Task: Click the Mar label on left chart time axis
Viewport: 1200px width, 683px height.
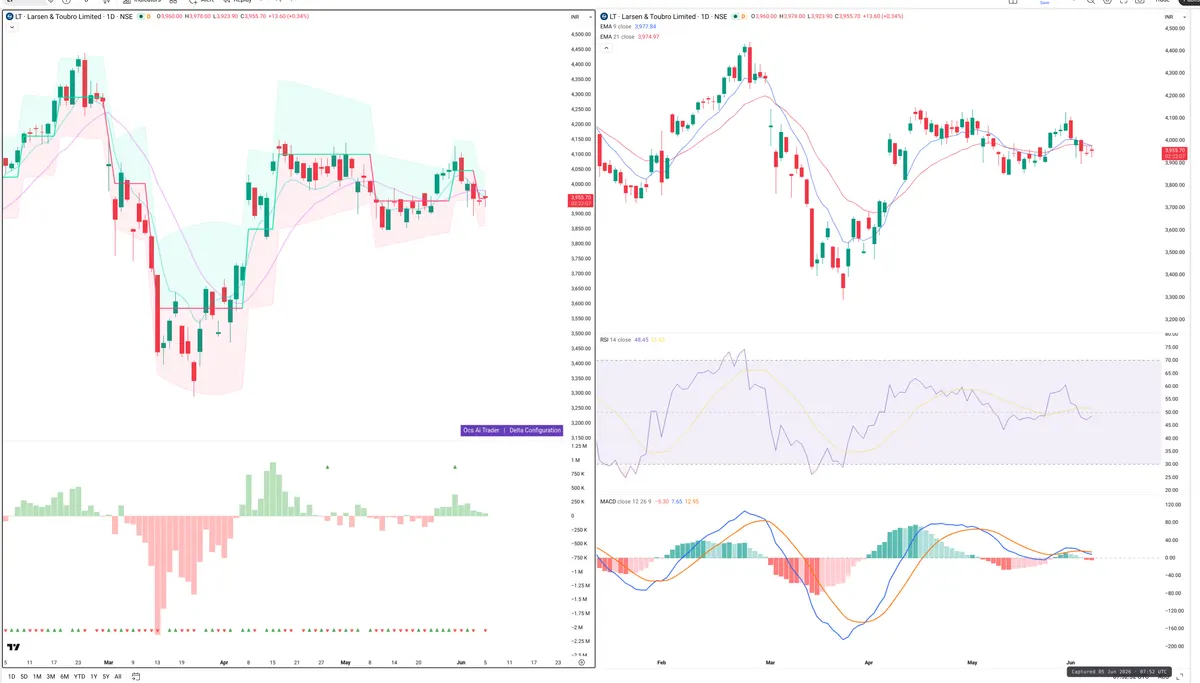Action: (x=108, y=662)
